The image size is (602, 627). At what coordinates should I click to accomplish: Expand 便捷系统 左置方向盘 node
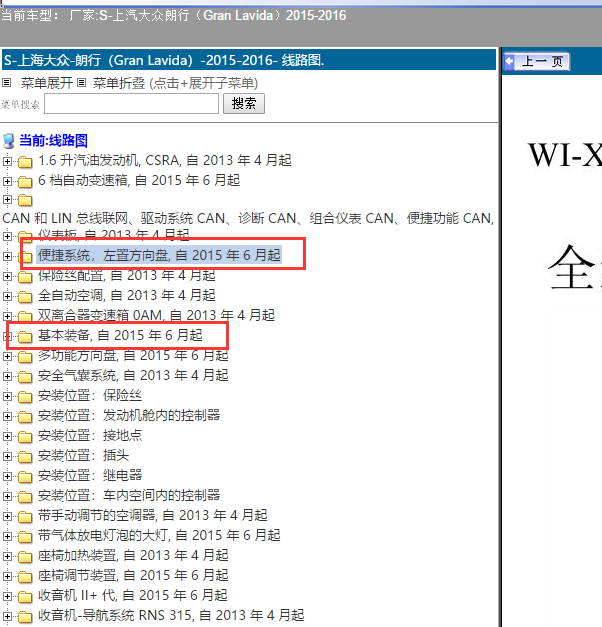coord(7,256)
